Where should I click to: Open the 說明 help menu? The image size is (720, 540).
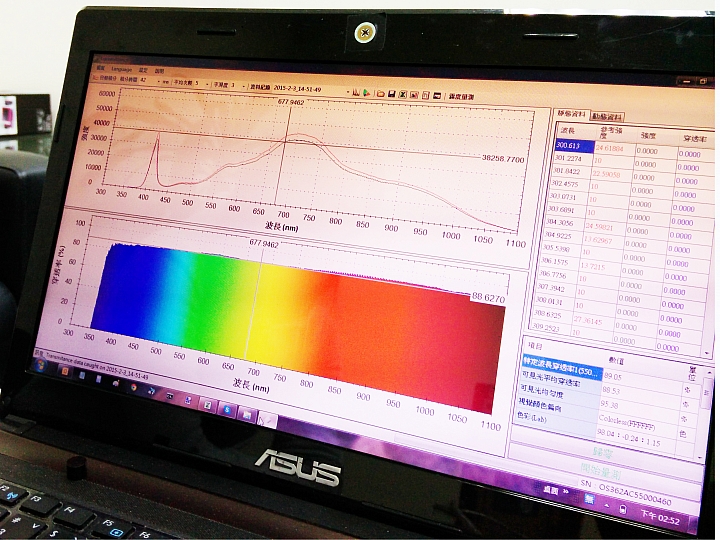[x=159, y=72]
